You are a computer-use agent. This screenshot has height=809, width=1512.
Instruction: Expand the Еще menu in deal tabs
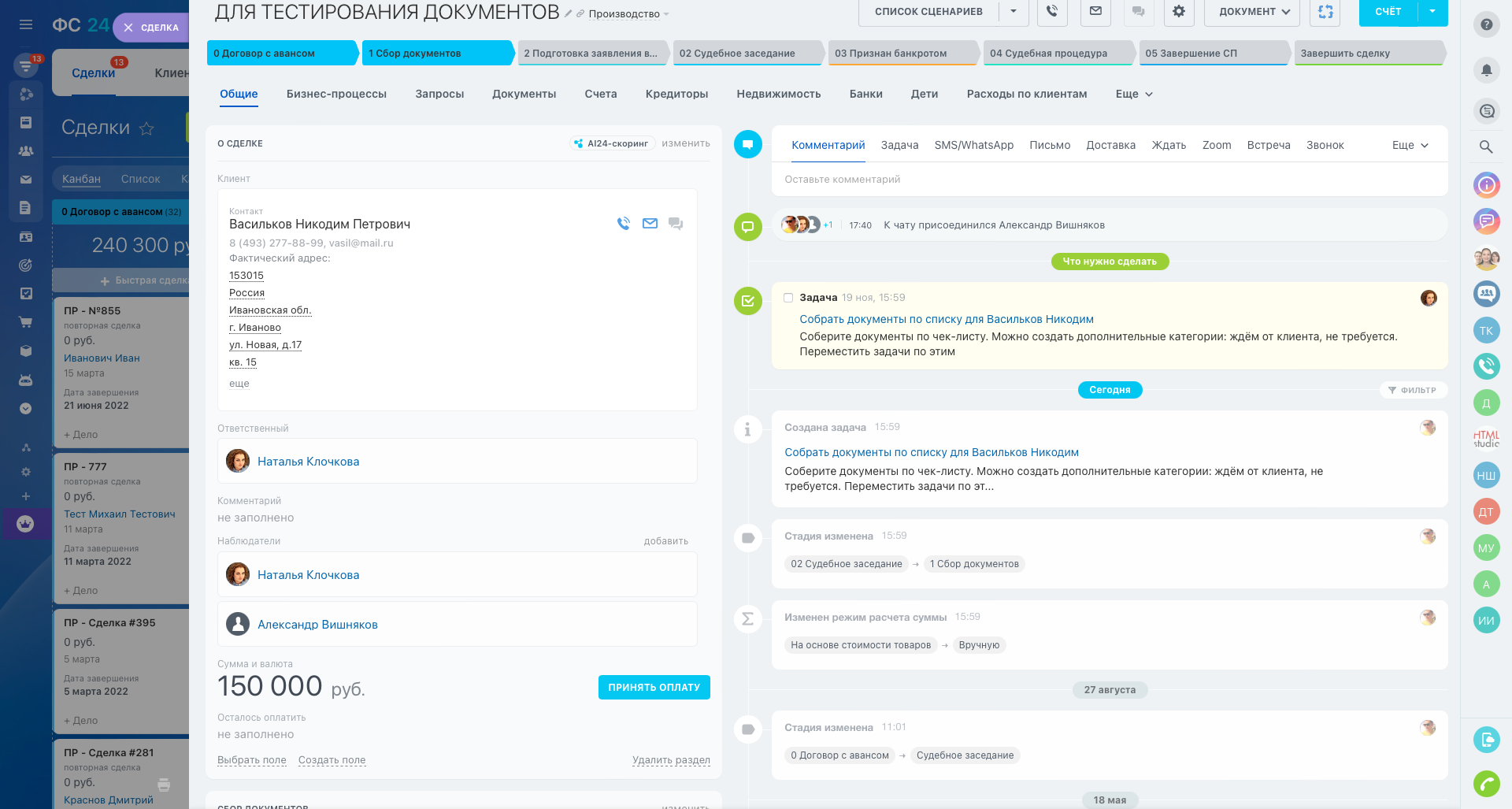coord(1134,94)
